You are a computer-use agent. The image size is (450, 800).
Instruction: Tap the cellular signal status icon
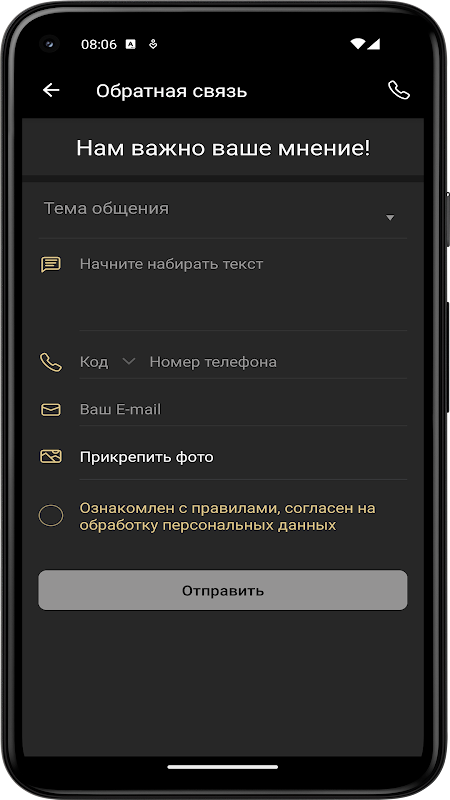373,44
